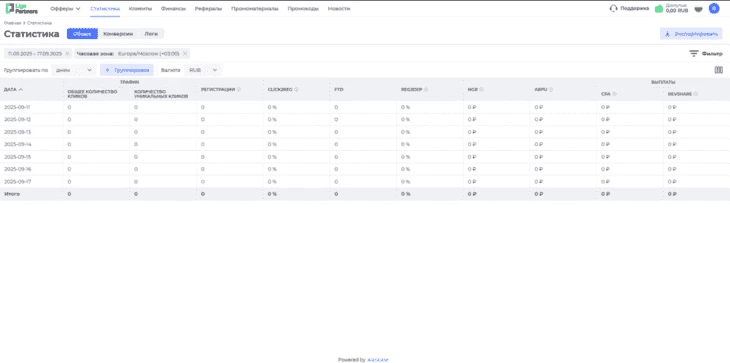Viewport: 730px width, 363px height.
Task: Click the info icon beside Регистрации
Action: [239, 89]
